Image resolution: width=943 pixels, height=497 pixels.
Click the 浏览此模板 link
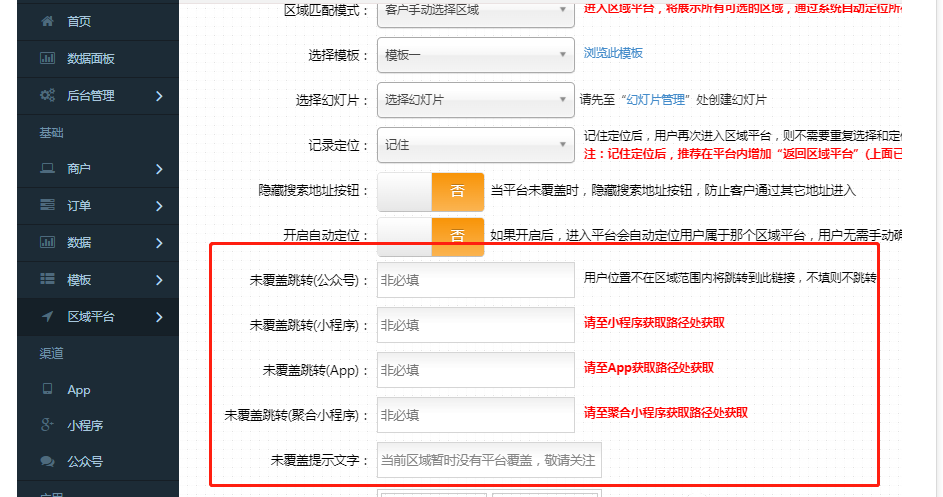(x=613, y=53)
